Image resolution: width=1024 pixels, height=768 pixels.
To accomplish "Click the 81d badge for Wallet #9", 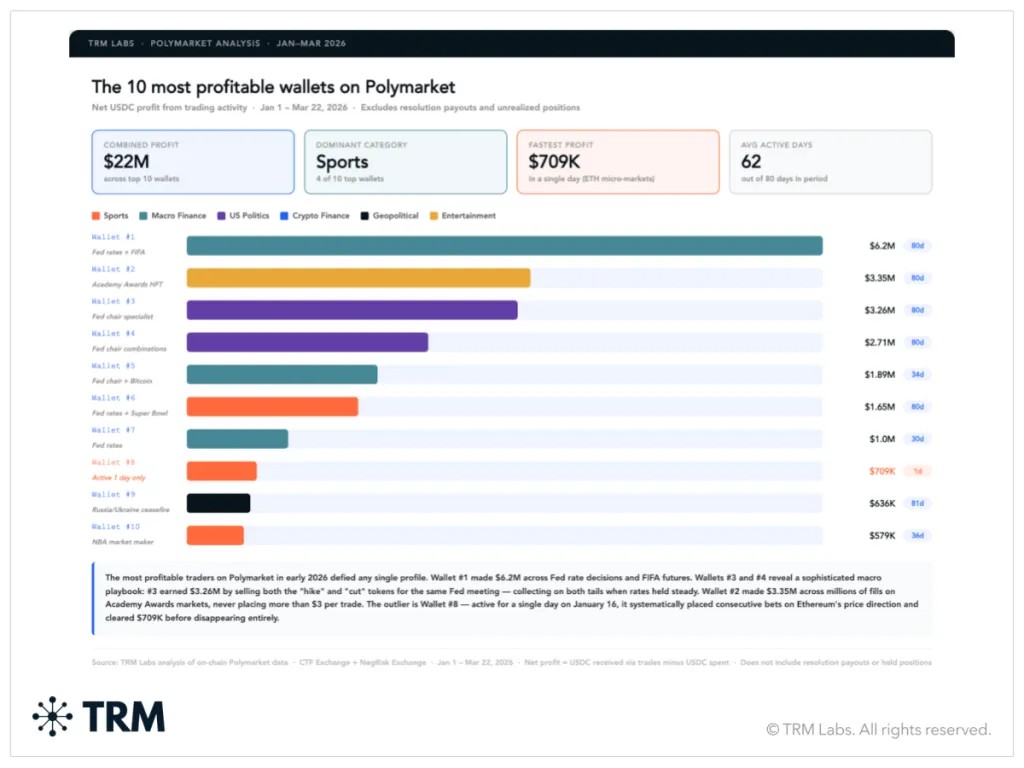I will click(917, 503).
